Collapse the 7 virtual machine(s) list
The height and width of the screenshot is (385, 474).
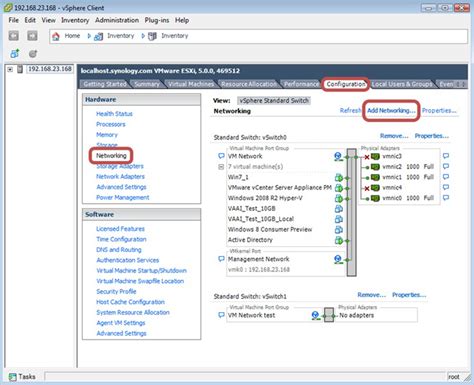coord(221,167)
